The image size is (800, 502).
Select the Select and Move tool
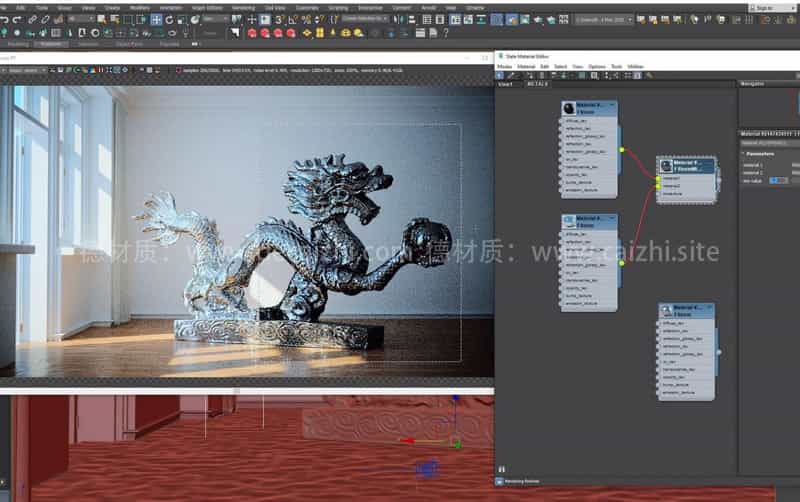(156, 19)
